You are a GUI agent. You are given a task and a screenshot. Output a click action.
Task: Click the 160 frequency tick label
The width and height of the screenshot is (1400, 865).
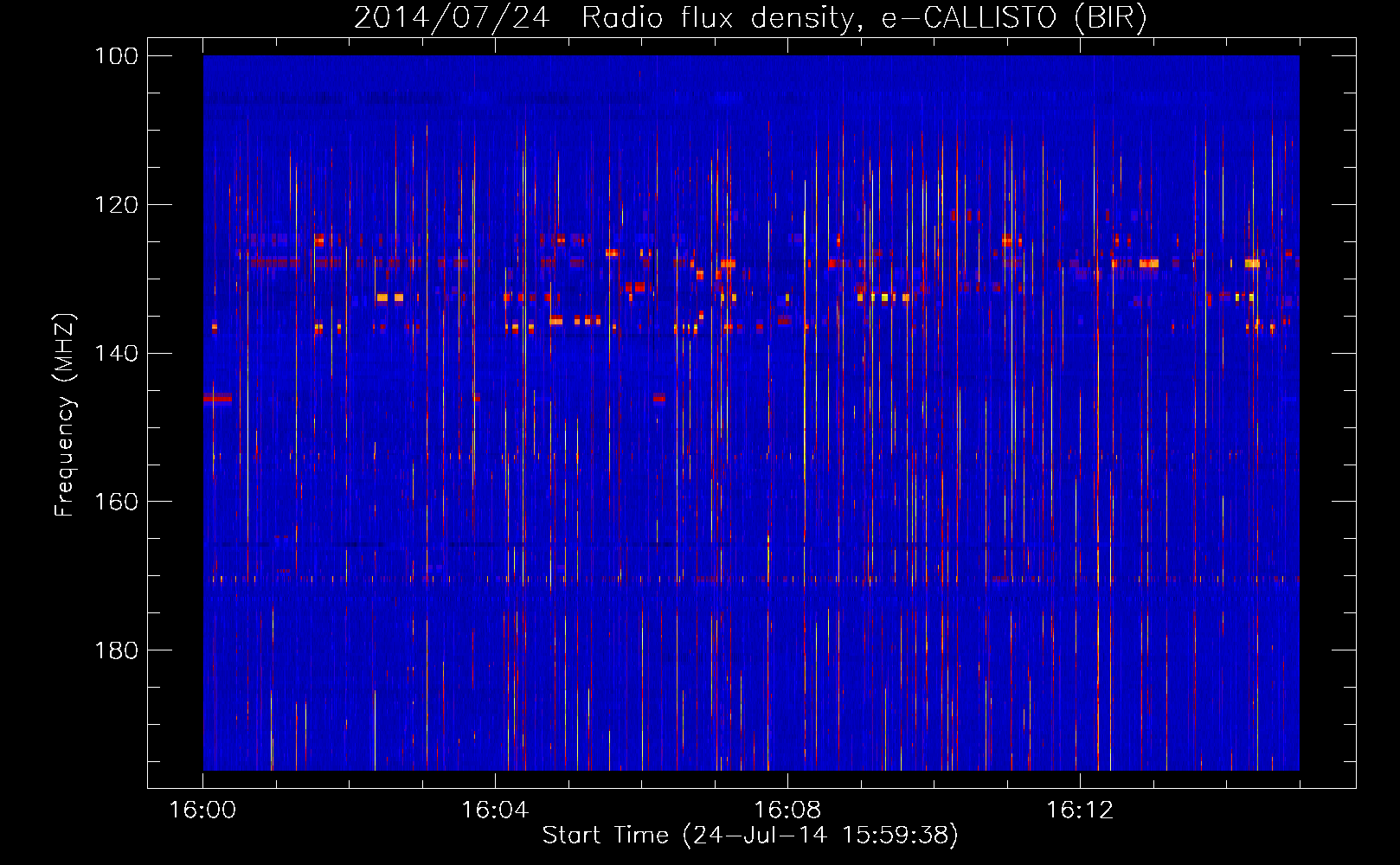116,502
